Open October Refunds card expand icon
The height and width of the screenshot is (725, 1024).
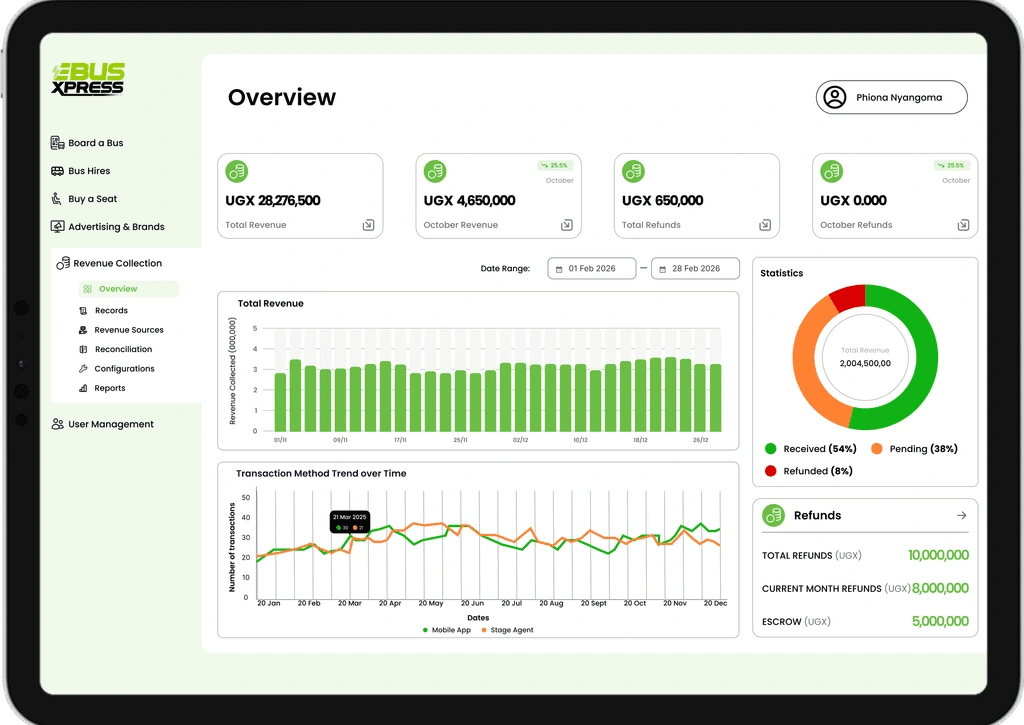pos(963,225)
